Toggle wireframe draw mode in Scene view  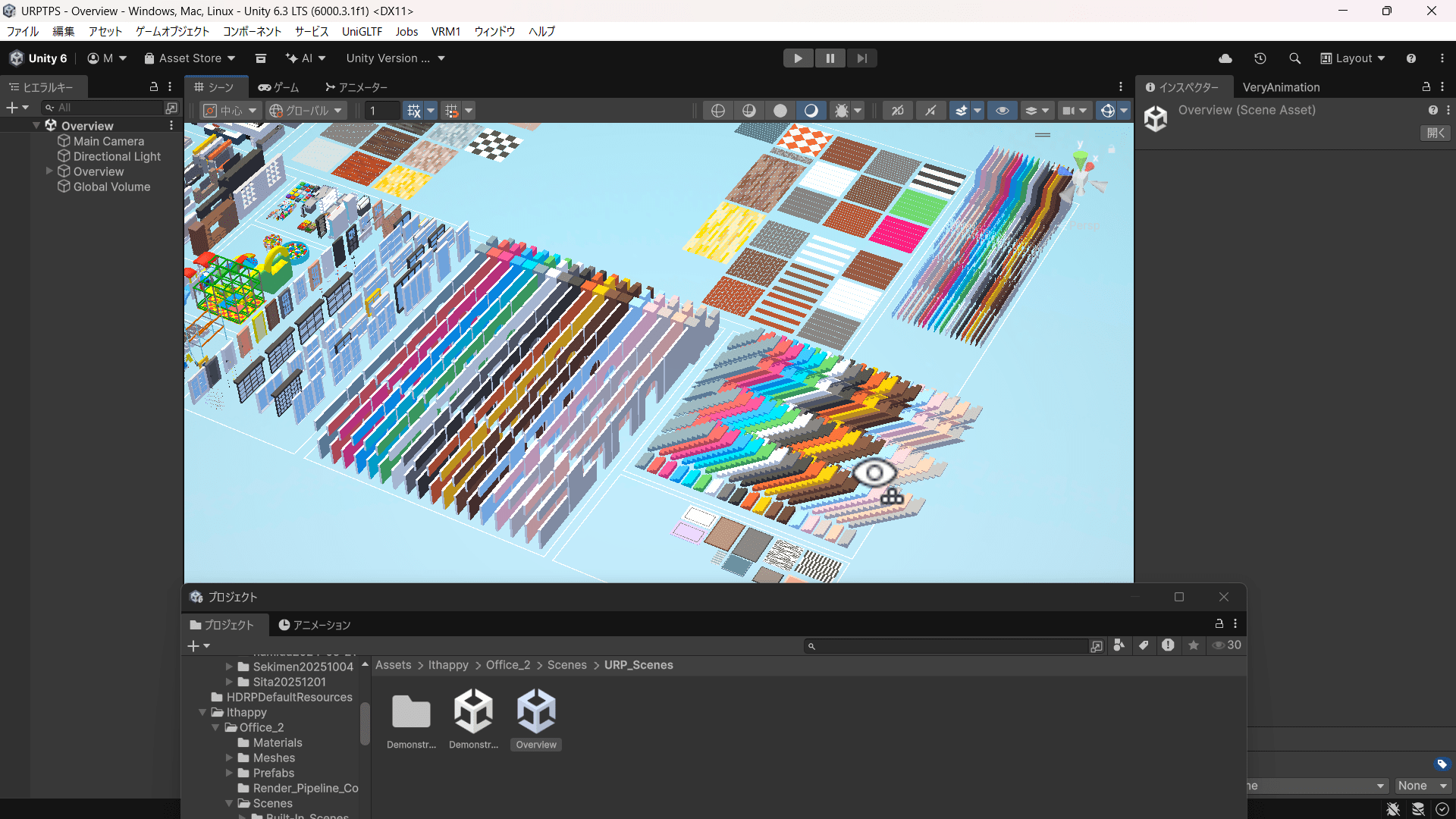tap(717, 111)
